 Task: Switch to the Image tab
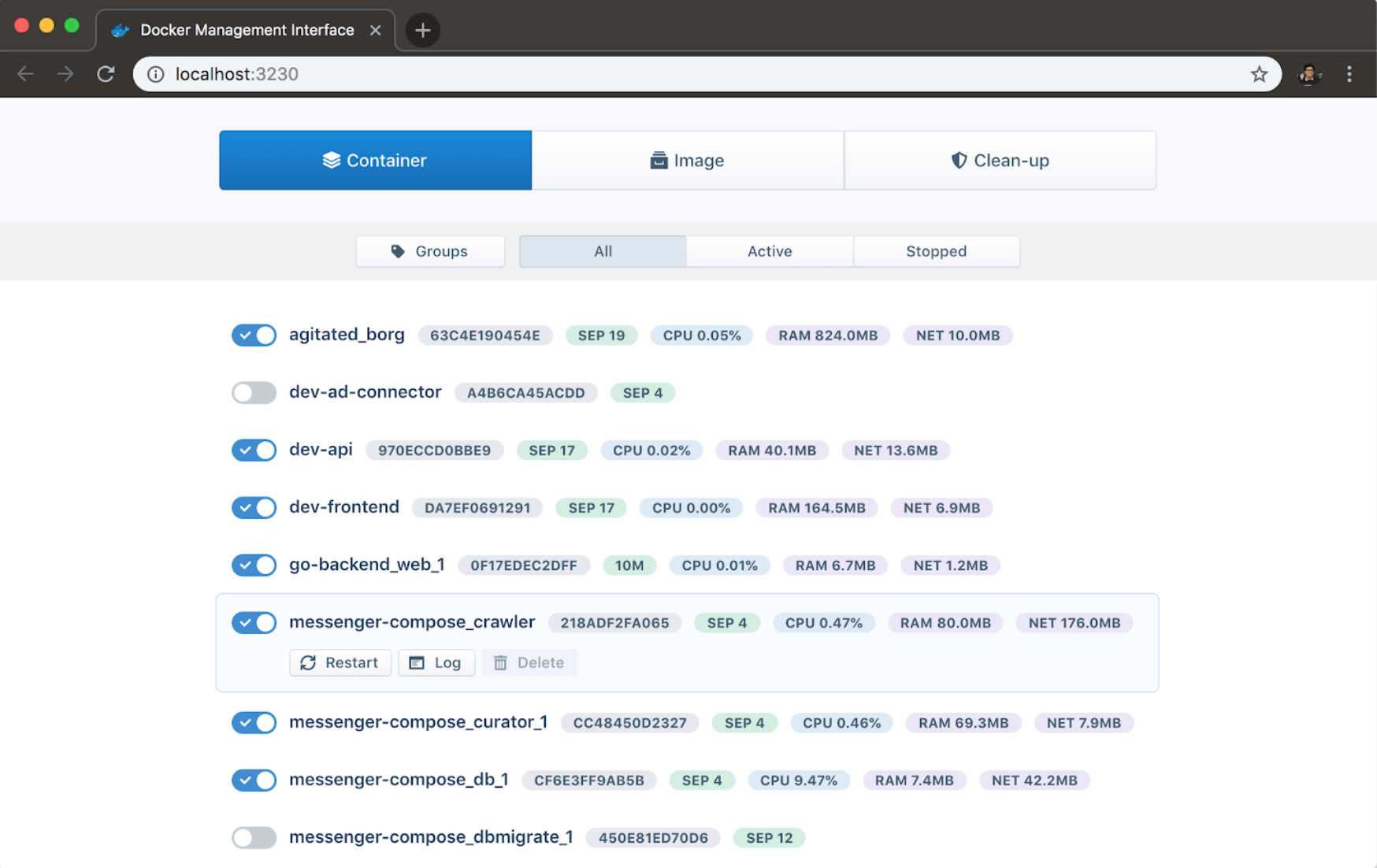(x=688, y=160)
